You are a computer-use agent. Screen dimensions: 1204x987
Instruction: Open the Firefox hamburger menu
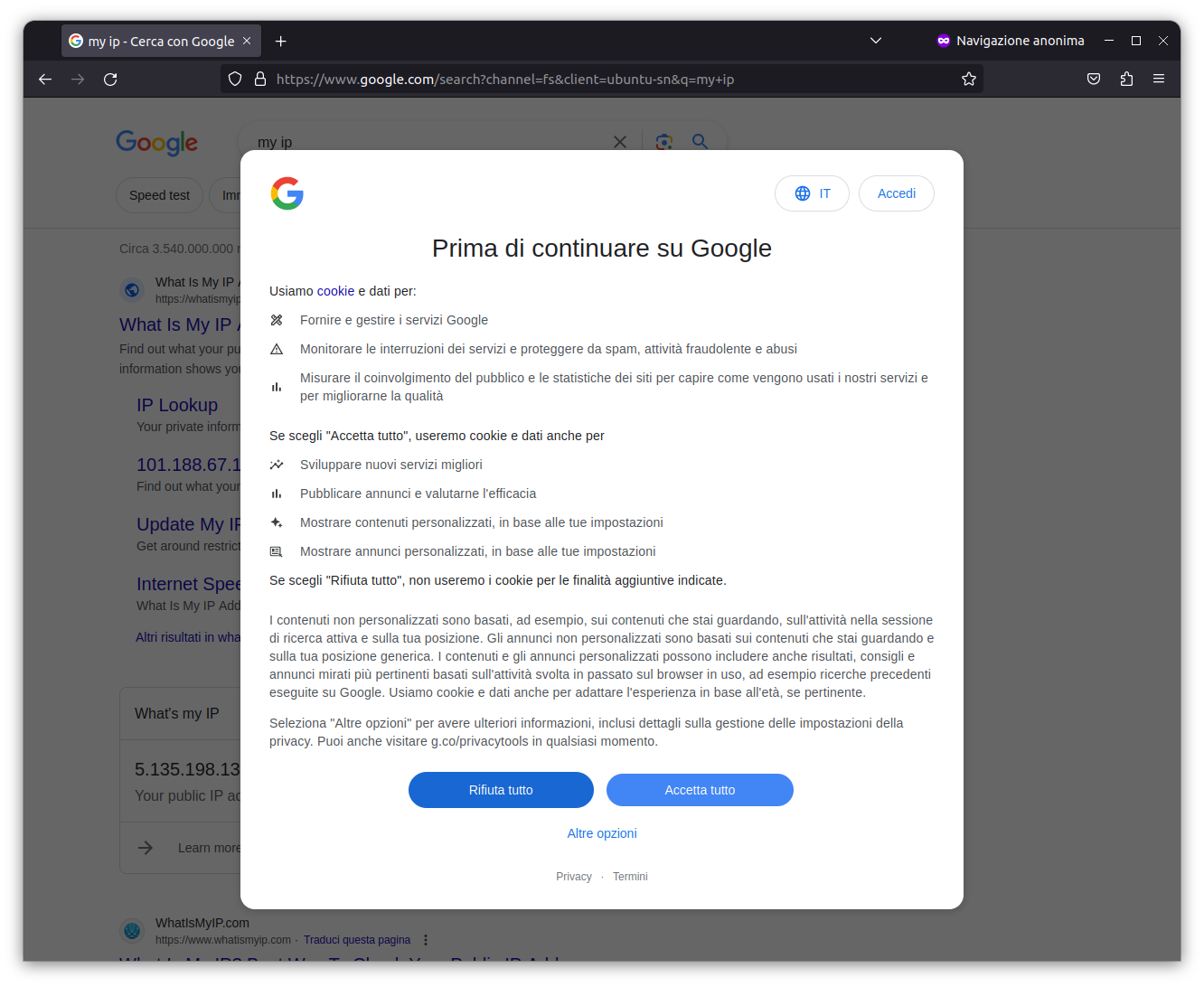(1159, 80)
